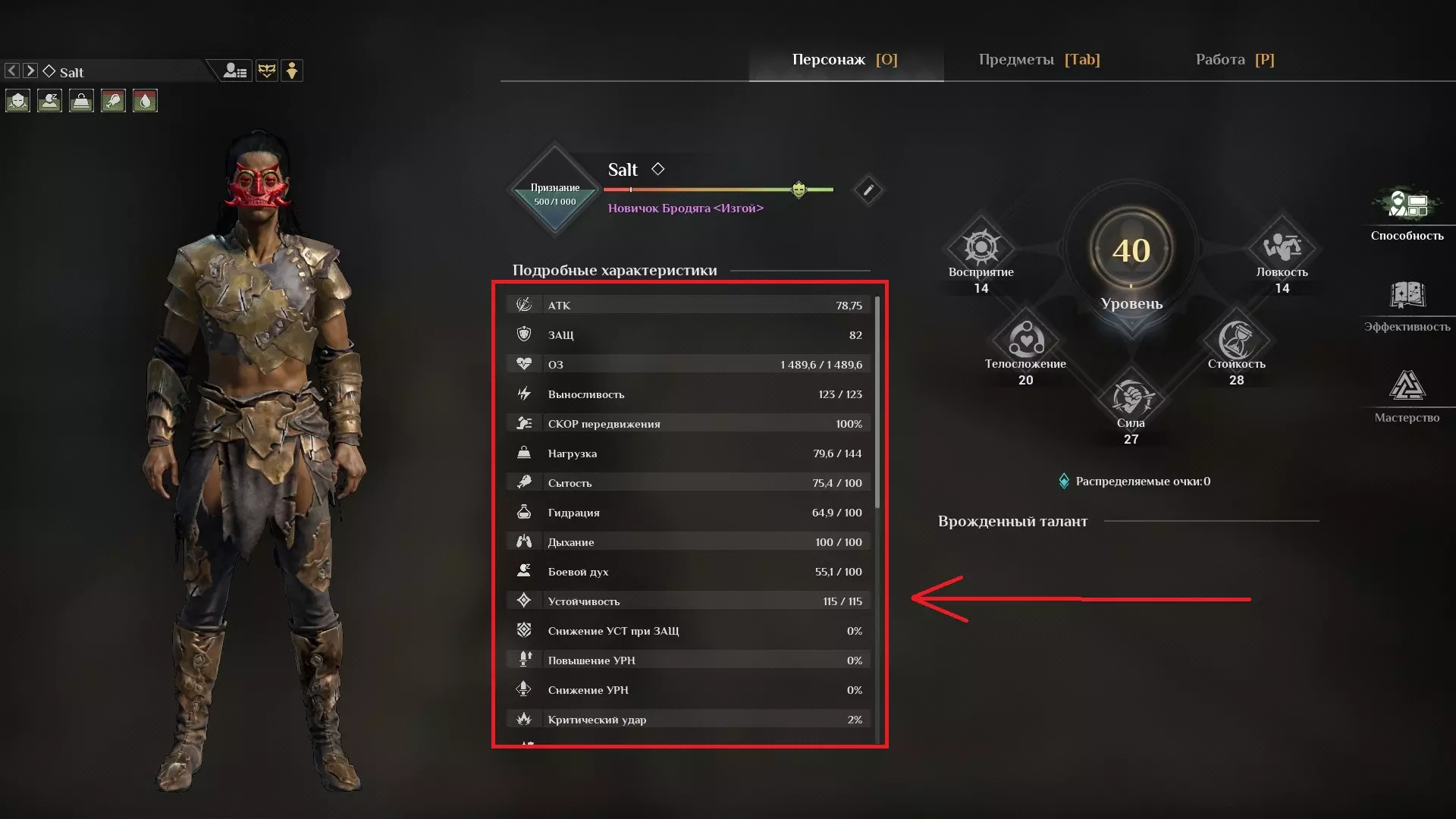Open the Способность abilities panel icon
This screenshot has height=819, width=1456.
point(1407,203)
